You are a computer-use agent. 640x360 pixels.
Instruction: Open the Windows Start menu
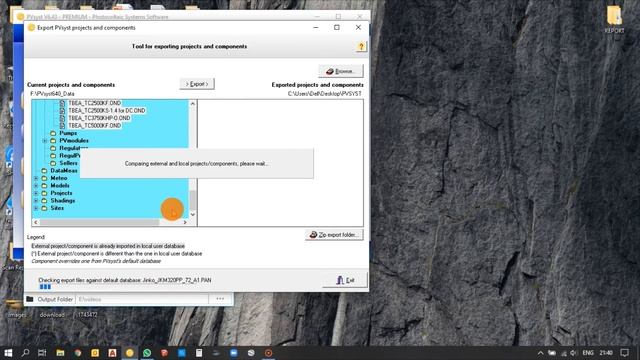(x=8, y=353)
